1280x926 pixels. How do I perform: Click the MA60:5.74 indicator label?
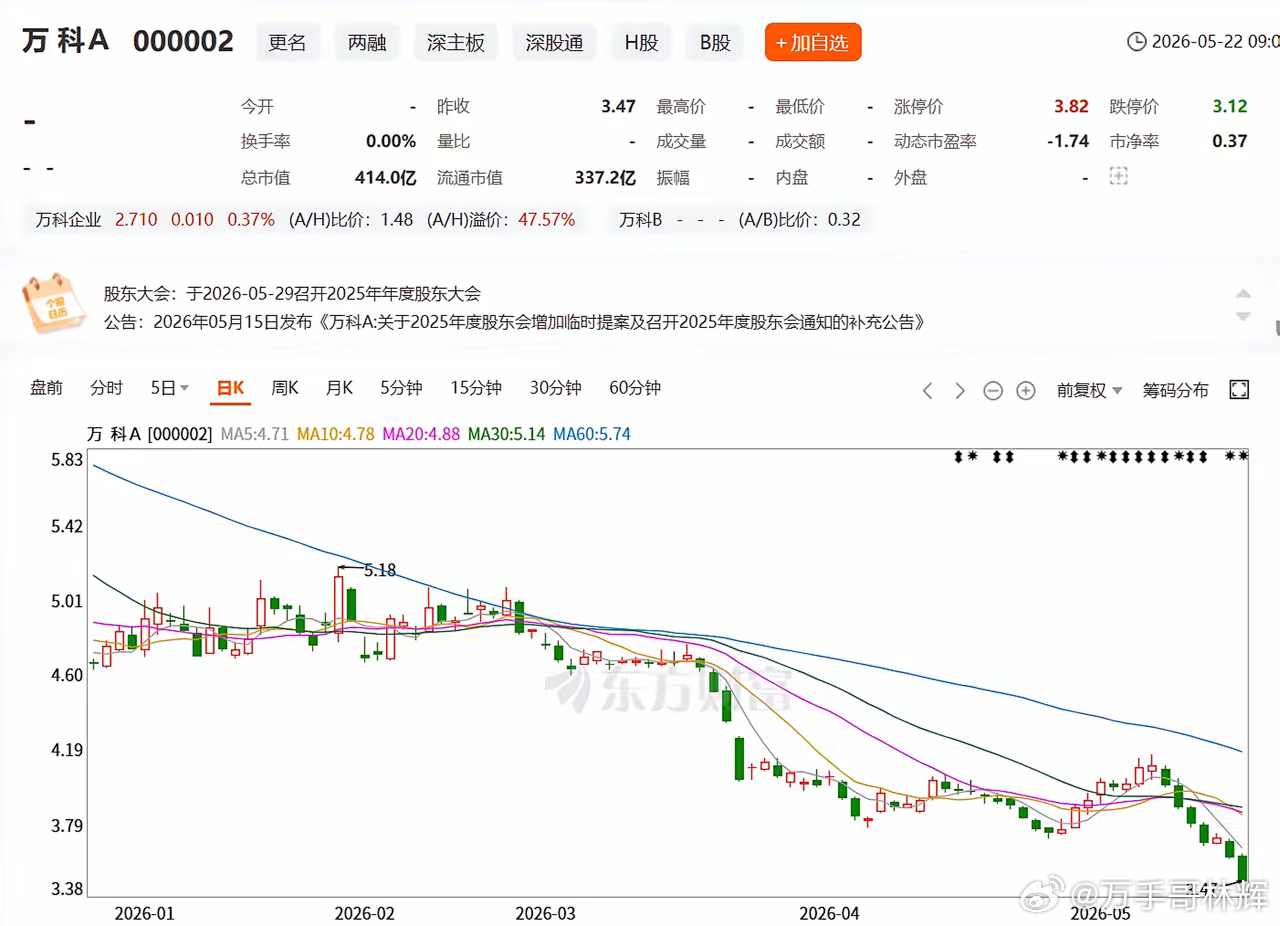coord(592,434)
